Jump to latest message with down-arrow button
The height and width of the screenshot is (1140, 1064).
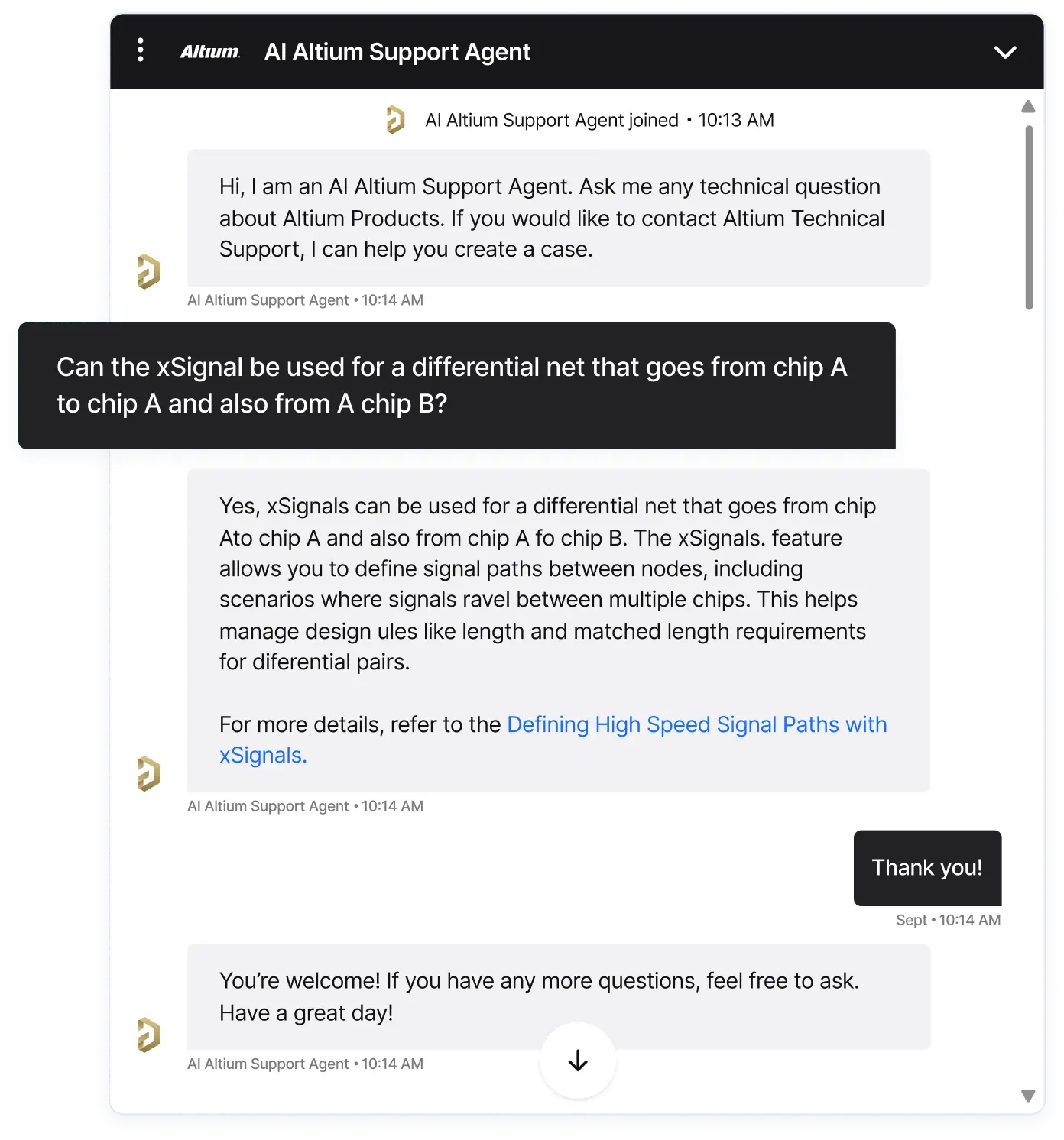click(x=578, y=1061)
